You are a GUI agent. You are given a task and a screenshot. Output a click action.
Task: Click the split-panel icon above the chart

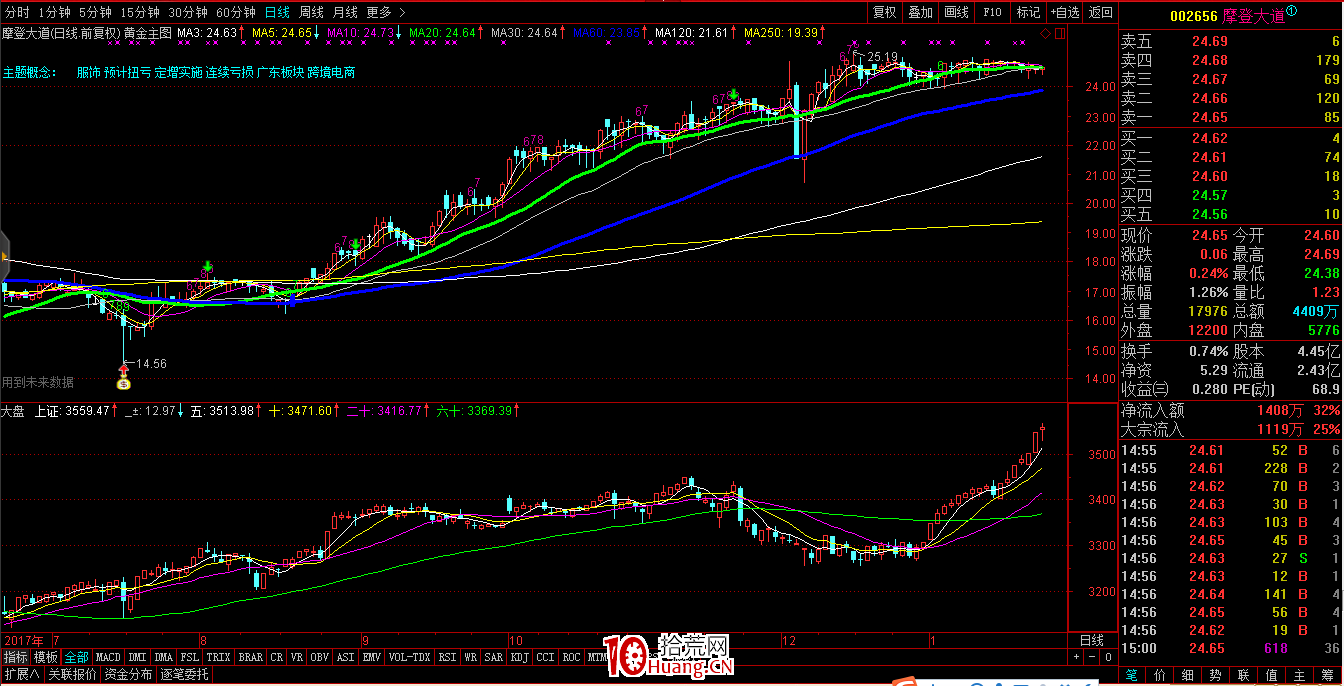1060,33
